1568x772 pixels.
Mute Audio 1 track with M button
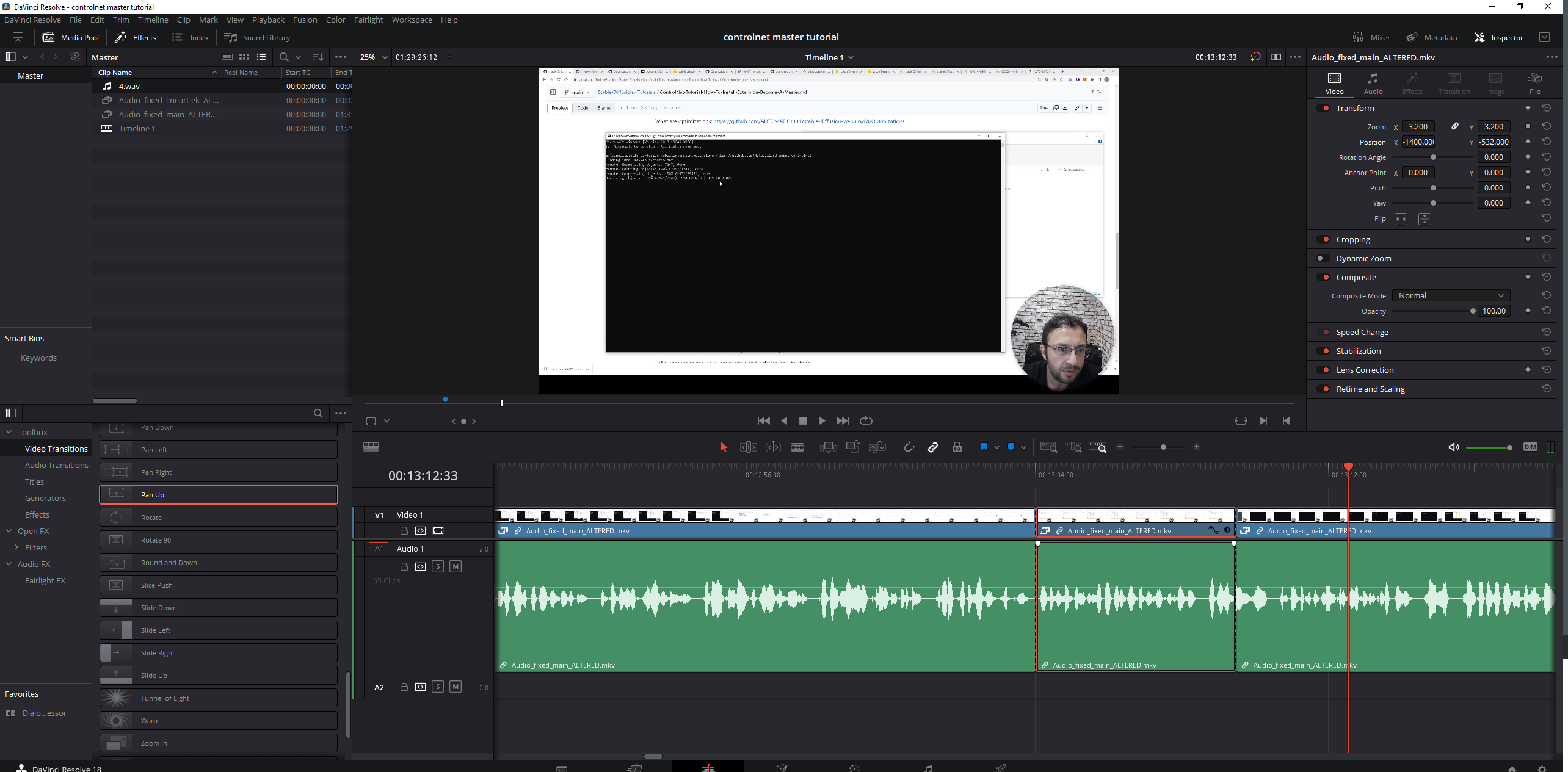(455, 566)
